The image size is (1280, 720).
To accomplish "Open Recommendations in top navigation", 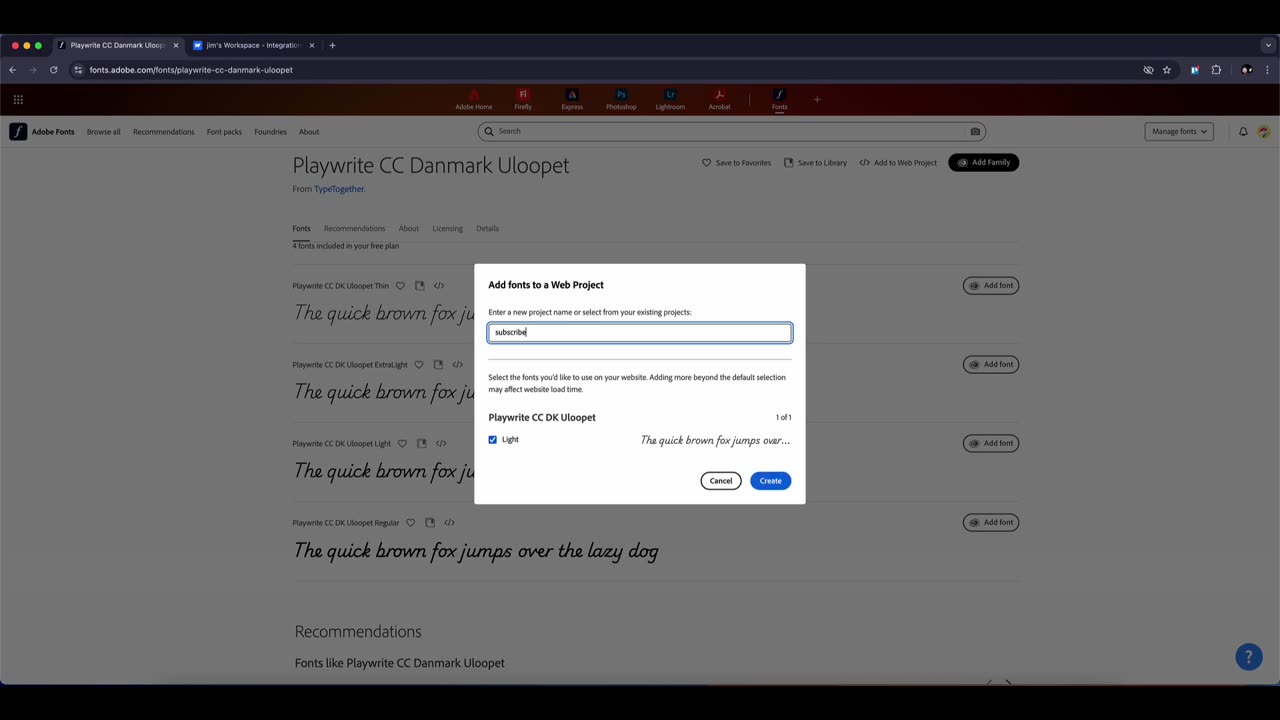I will (x=164, y=132).
